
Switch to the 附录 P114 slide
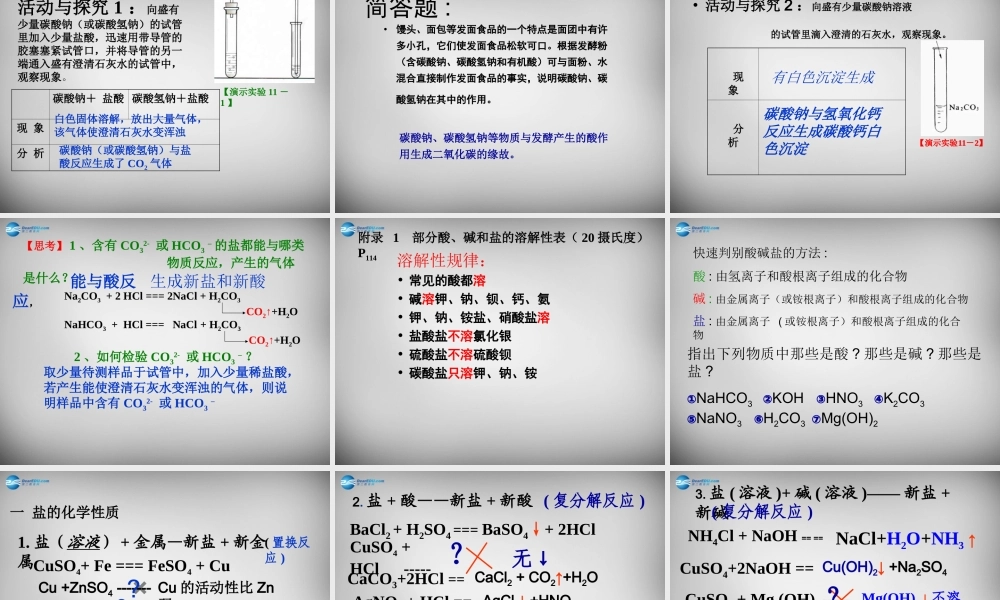[x=497, y=330]
